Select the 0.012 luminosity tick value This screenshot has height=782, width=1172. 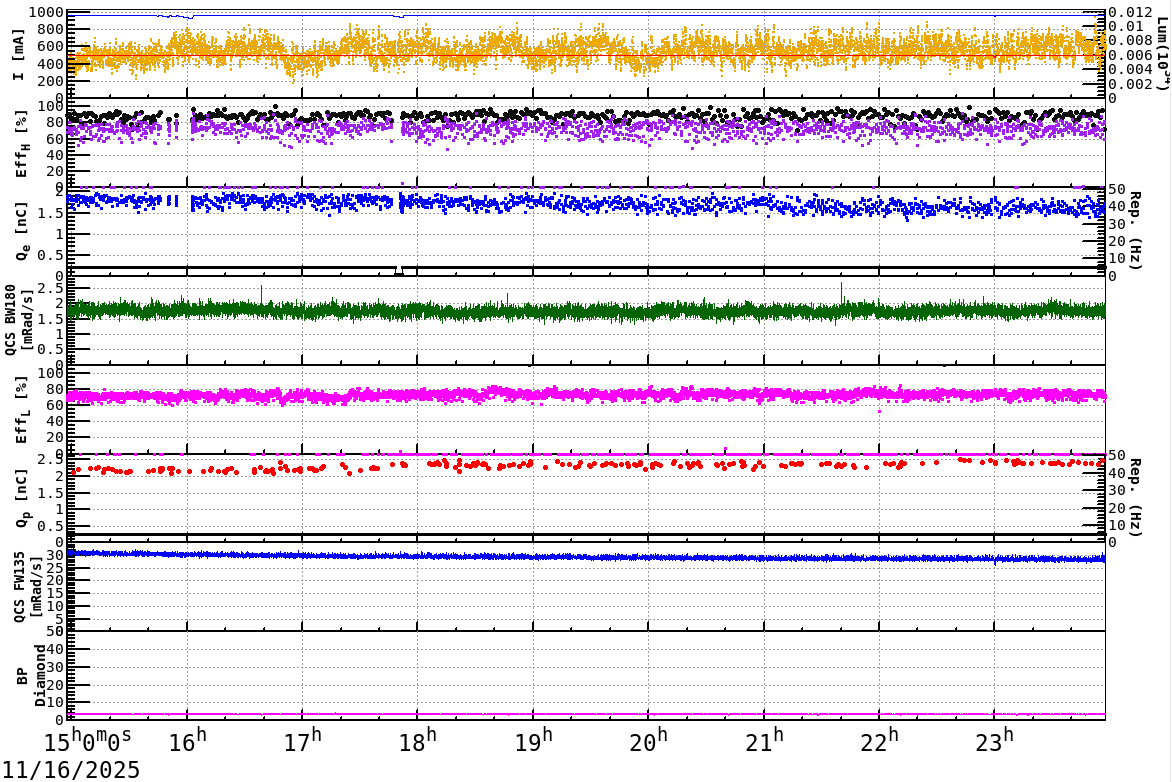[1130, 12]
